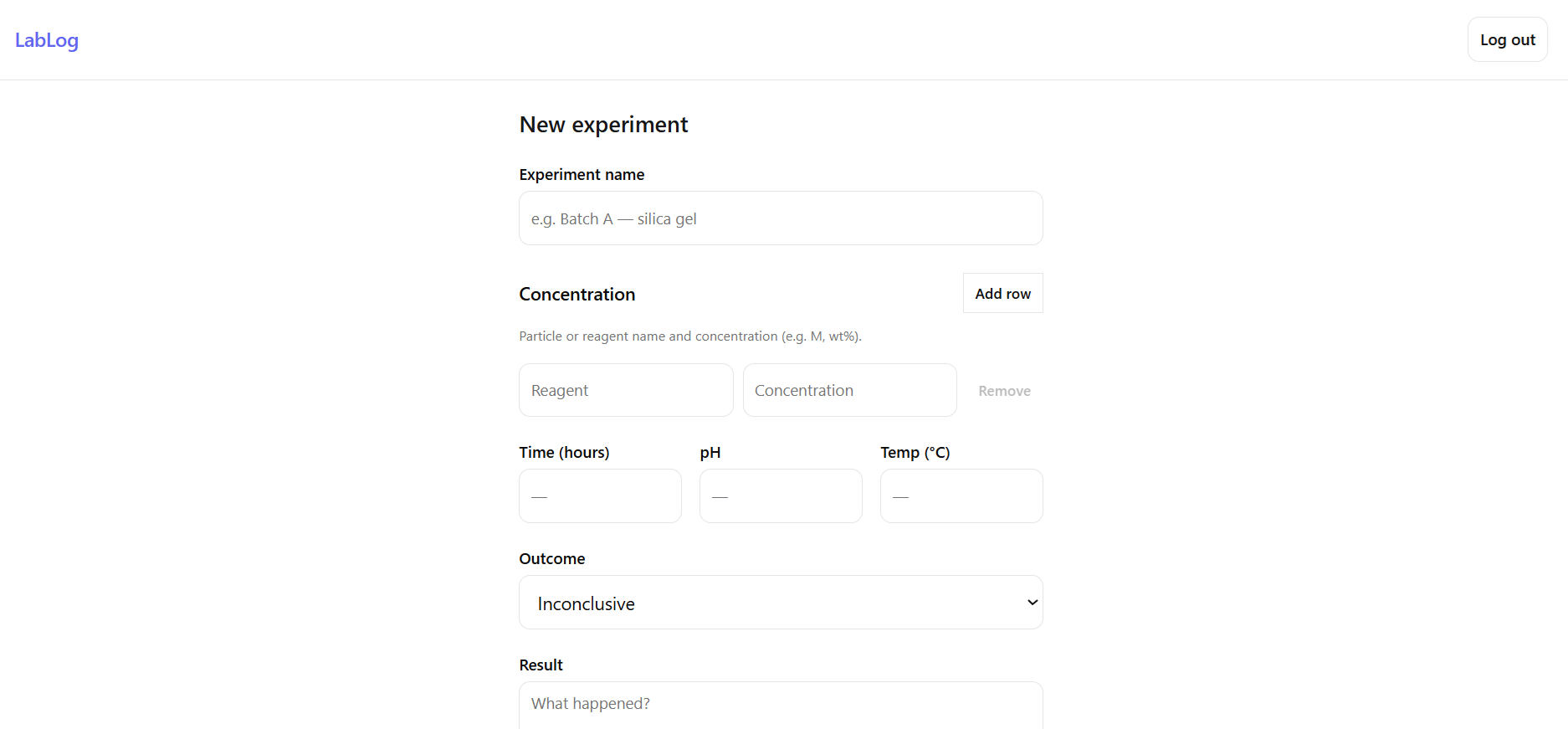Viewport: 1568px width, 729px height.
Task: Click the Result "What happened?" text area
Action: (780, 704)
